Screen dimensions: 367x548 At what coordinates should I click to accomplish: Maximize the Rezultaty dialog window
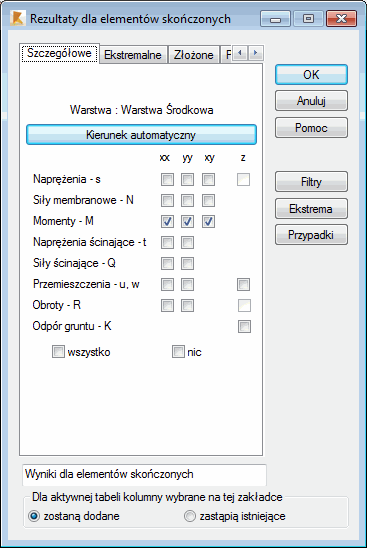(308, 19)
